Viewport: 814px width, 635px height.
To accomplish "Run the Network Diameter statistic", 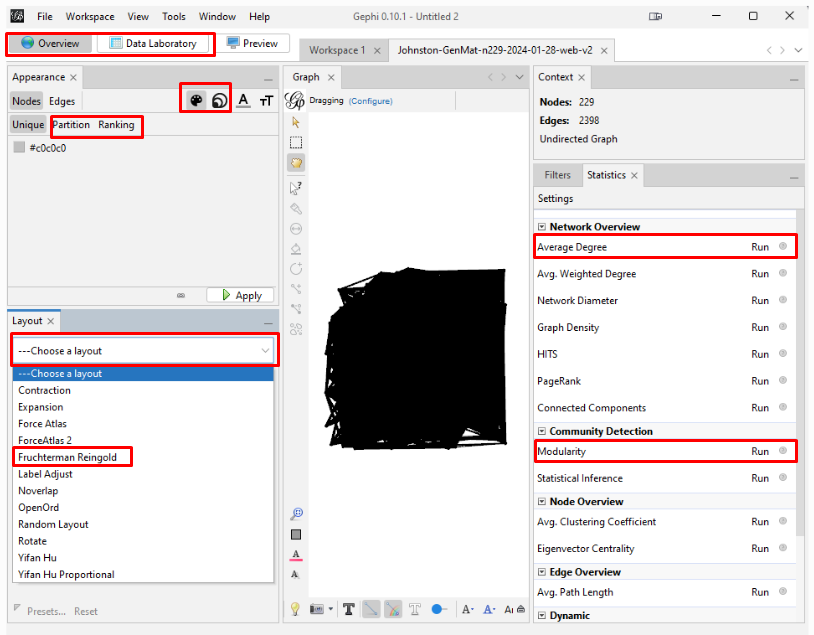I will click(x=759, y=301).
